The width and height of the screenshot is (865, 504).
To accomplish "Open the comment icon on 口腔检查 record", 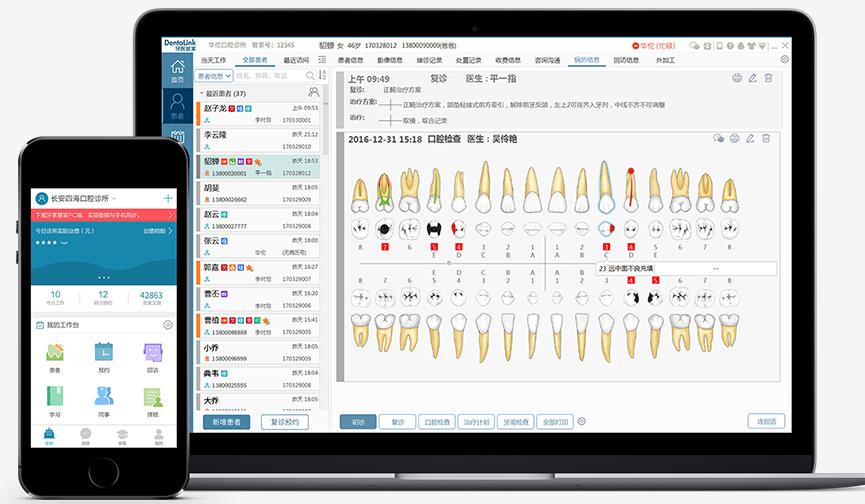I will pyautogui.click(x=718, y=139).
